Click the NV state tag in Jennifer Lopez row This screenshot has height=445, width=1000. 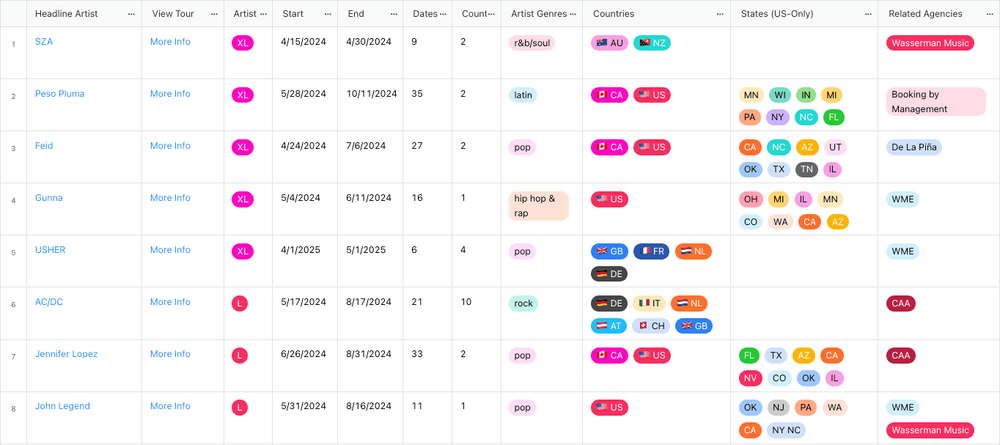tap(751, 378)
